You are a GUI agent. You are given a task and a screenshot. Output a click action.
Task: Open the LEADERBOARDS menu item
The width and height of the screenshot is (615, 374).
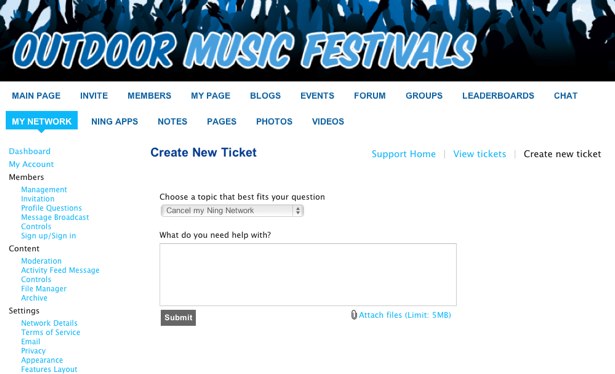(498, 96)
